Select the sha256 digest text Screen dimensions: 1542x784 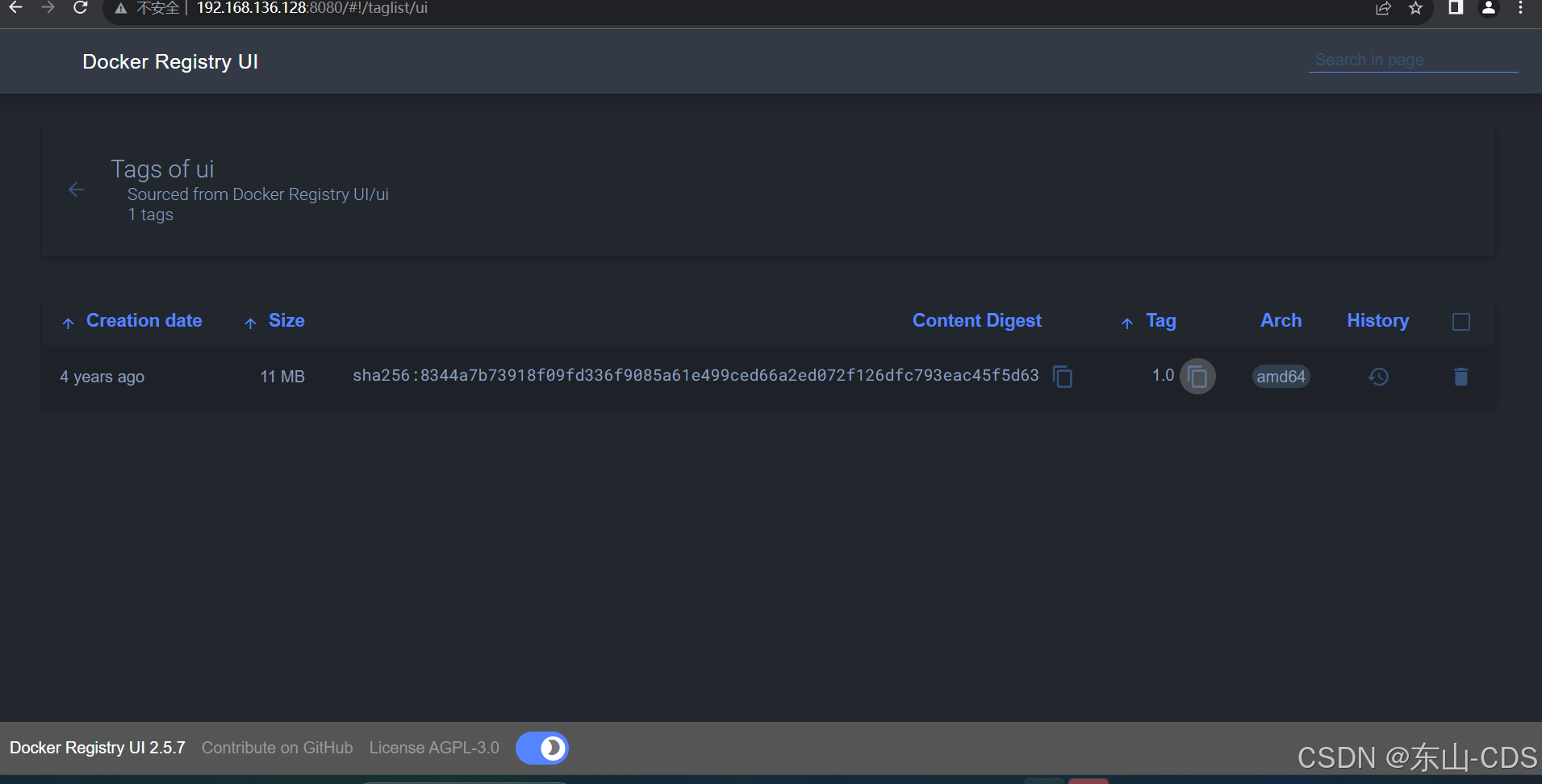[x=696, y=375]
